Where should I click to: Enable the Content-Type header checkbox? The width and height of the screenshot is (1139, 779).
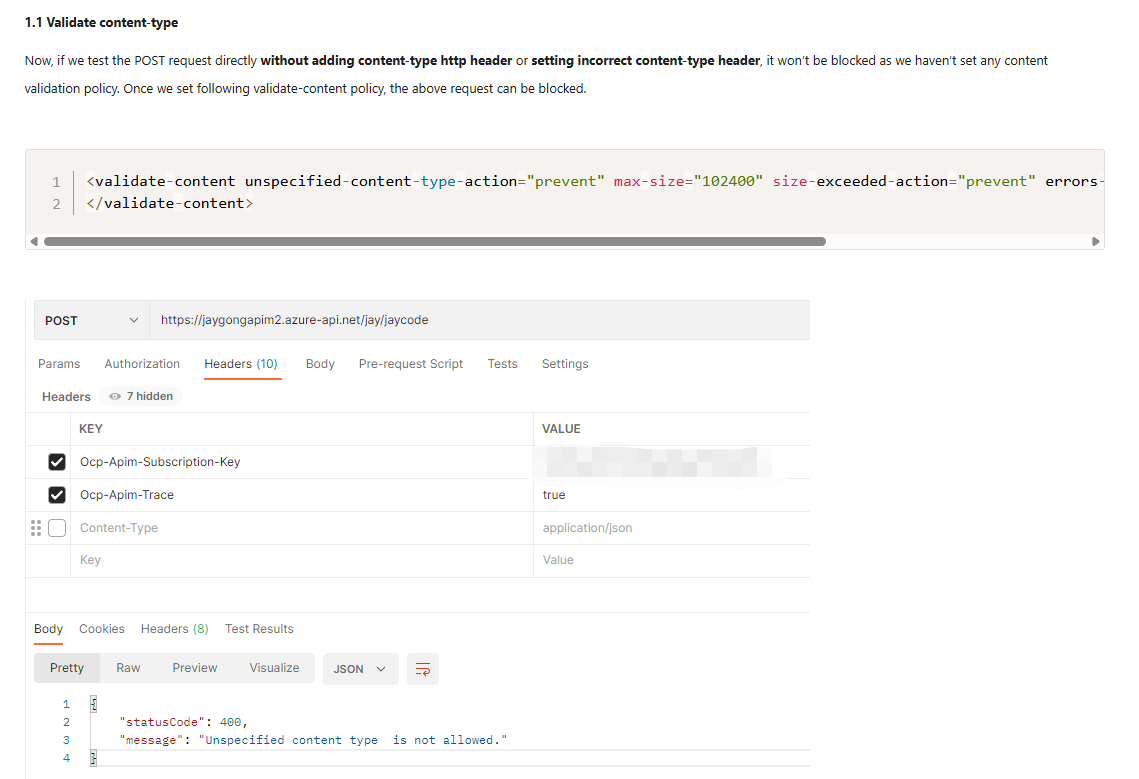pyautogui.click(x=57, y=528)
